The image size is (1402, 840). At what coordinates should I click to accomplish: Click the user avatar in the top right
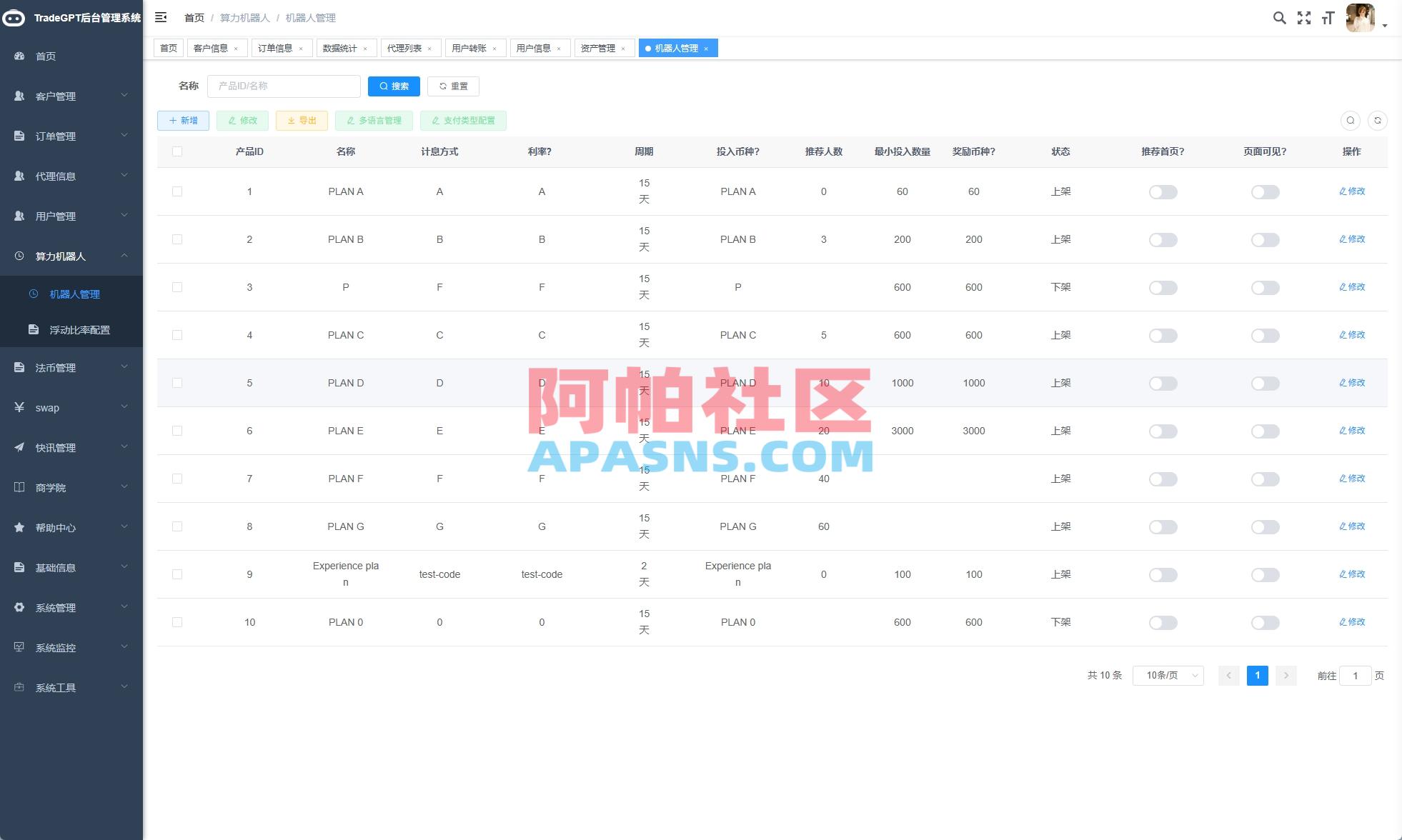1361,18
